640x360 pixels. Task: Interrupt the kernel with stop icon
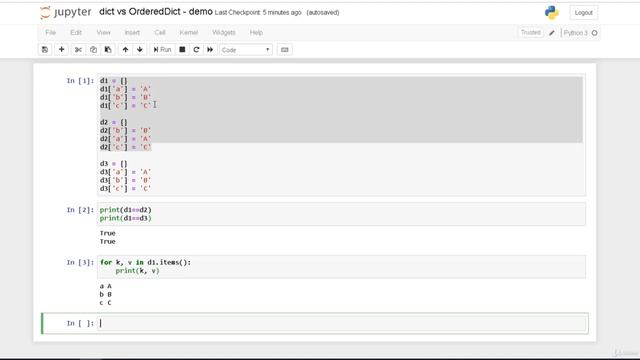tap(182, 50)
